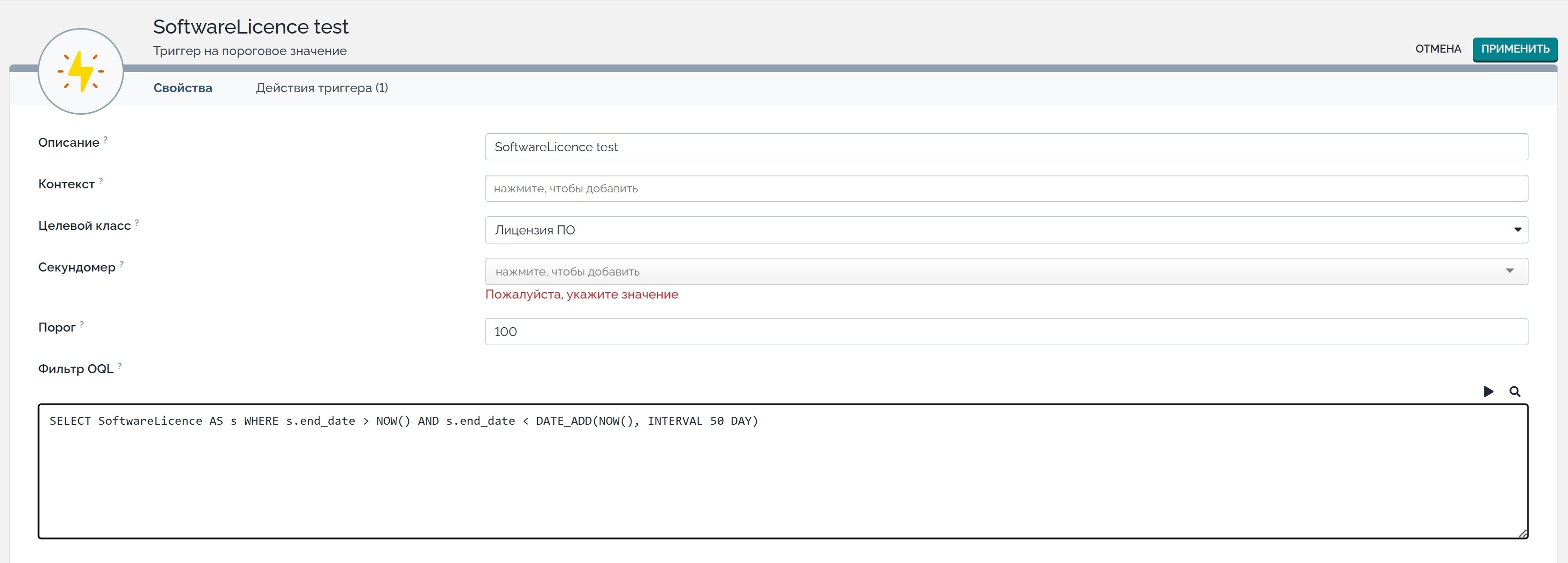Viewport: 1568px width, 563px height.
Task: Click the Секундомер label
Action: 77,267
